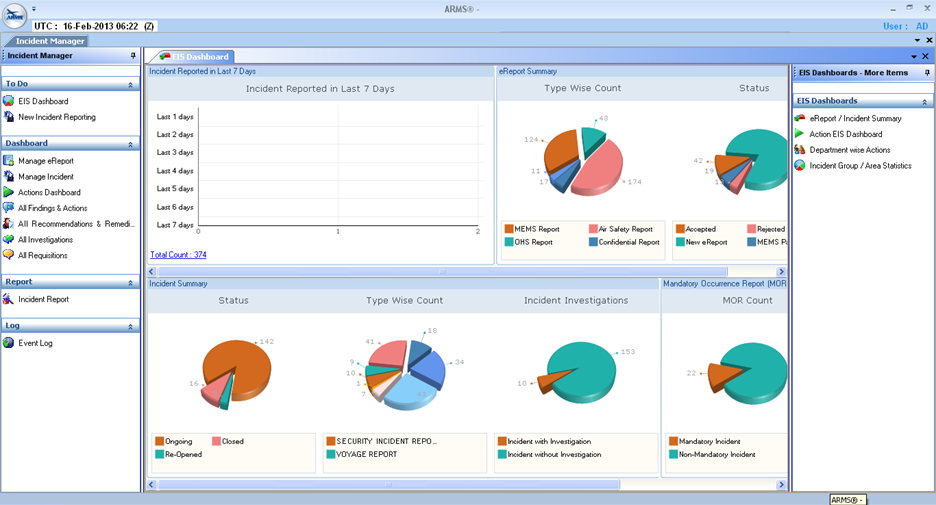Screen dimensions: 936x505
Task: Click the New Incident Reporting icon
Action: 9,117
